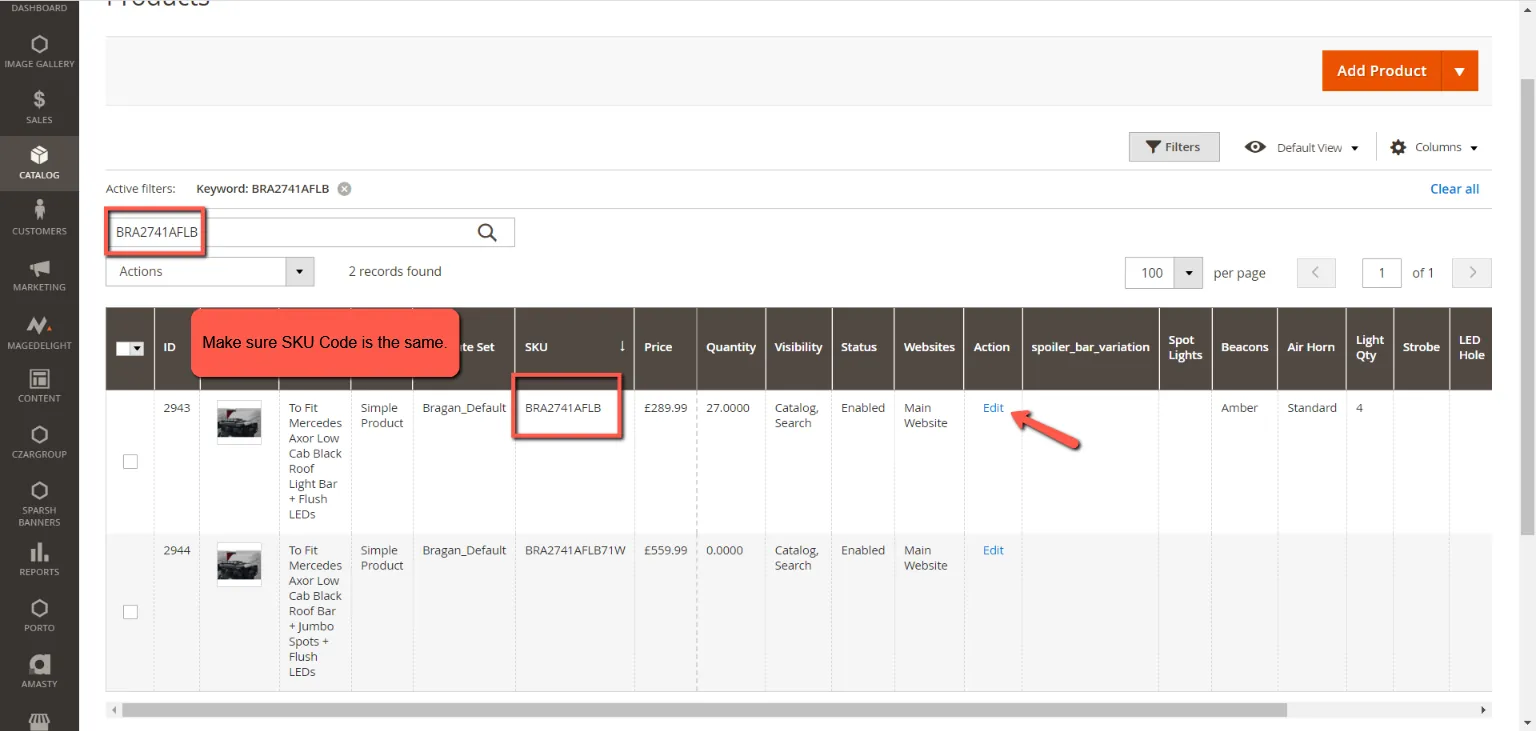Open the per page count dropdown
This screenshot has width=1536, height=731.
pyautogui.click(x=1189, y=273)
